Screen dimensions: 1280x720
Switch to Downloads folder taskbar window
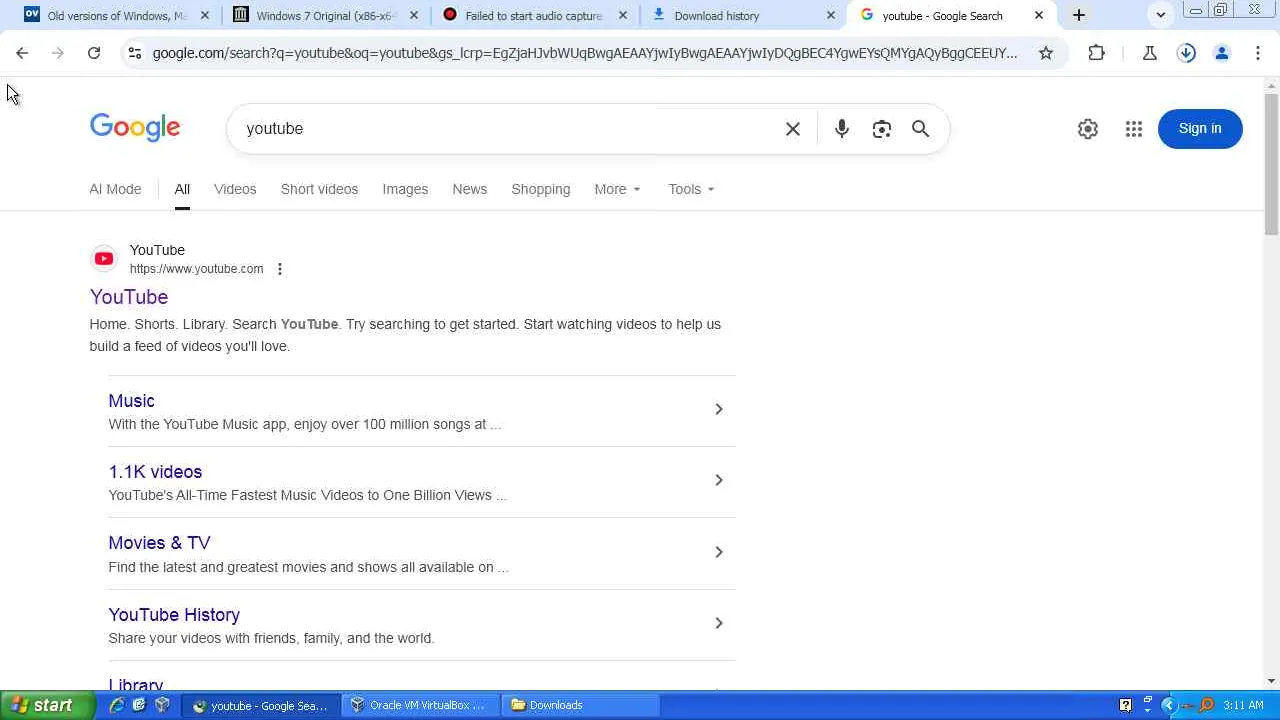pos(580,705)
